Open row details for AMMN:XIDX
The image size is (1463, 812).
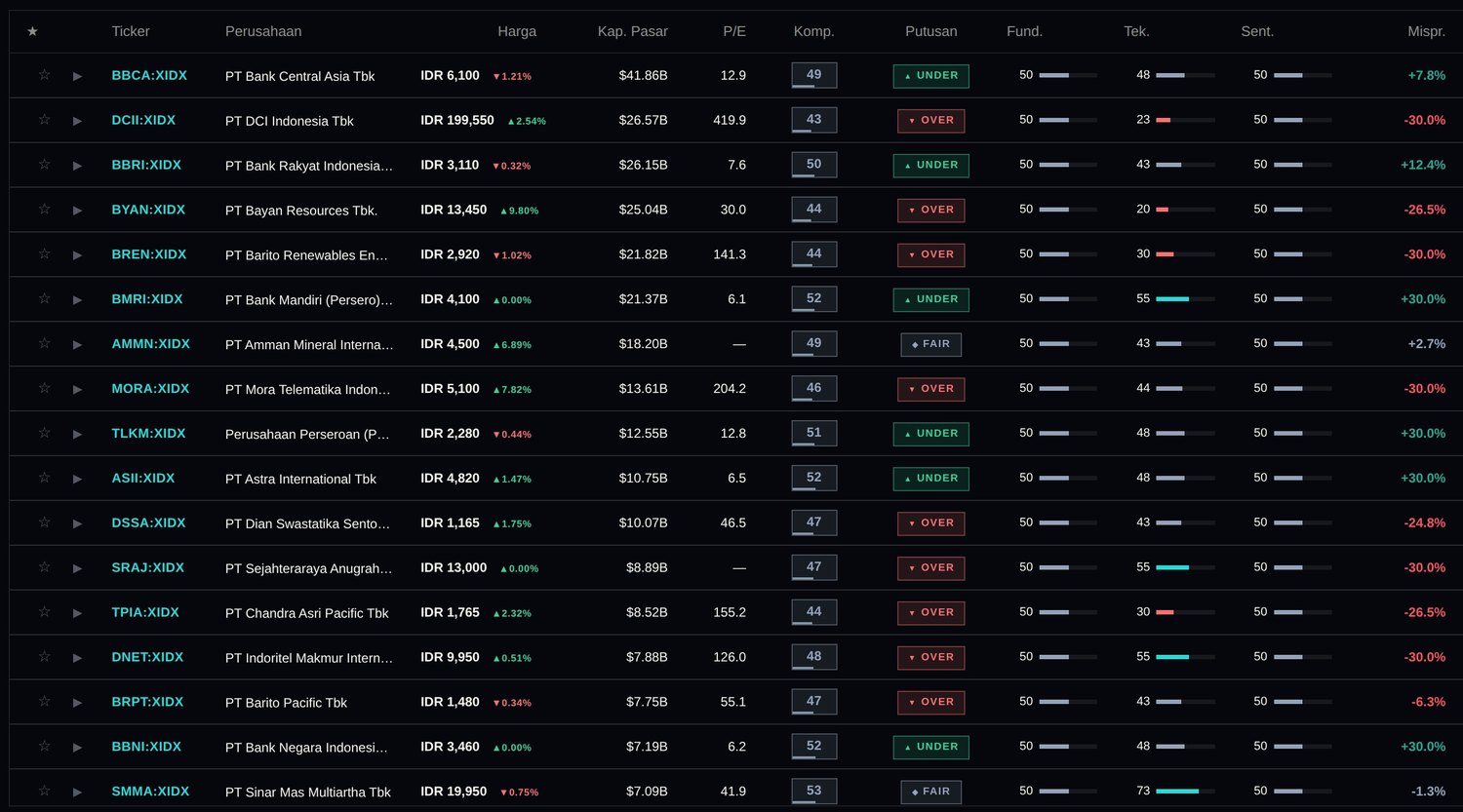click(x=77, y=344)
